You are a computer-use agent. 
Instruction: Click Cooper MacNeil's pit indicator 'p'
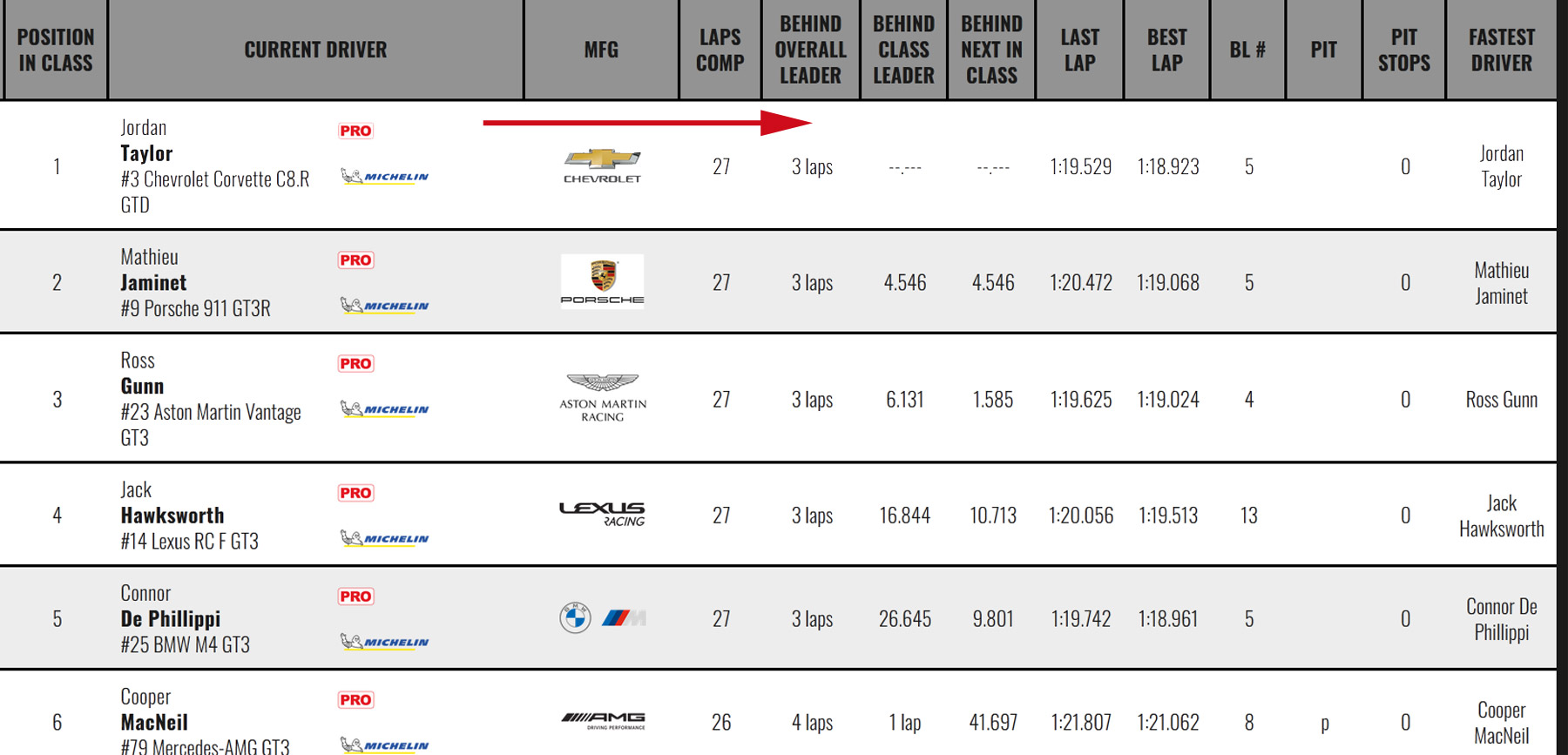(x=1324, y=723)
